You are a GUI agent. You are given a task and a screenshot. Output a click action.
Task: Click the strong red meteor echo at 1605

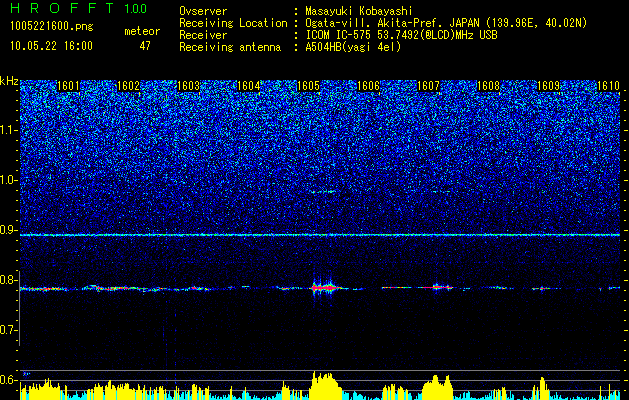323,287
